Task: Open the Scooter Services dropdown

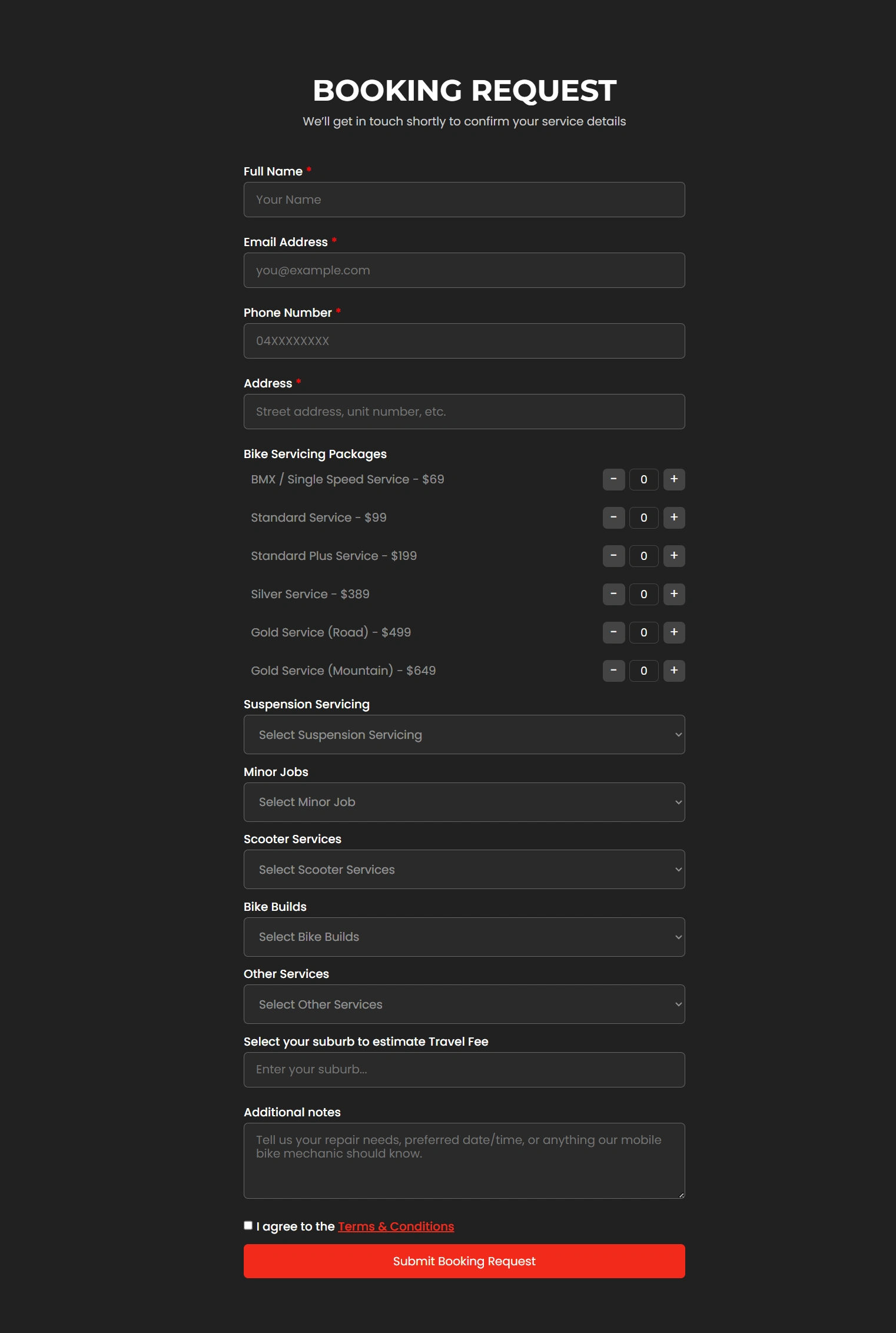Action: pos(464,870)
